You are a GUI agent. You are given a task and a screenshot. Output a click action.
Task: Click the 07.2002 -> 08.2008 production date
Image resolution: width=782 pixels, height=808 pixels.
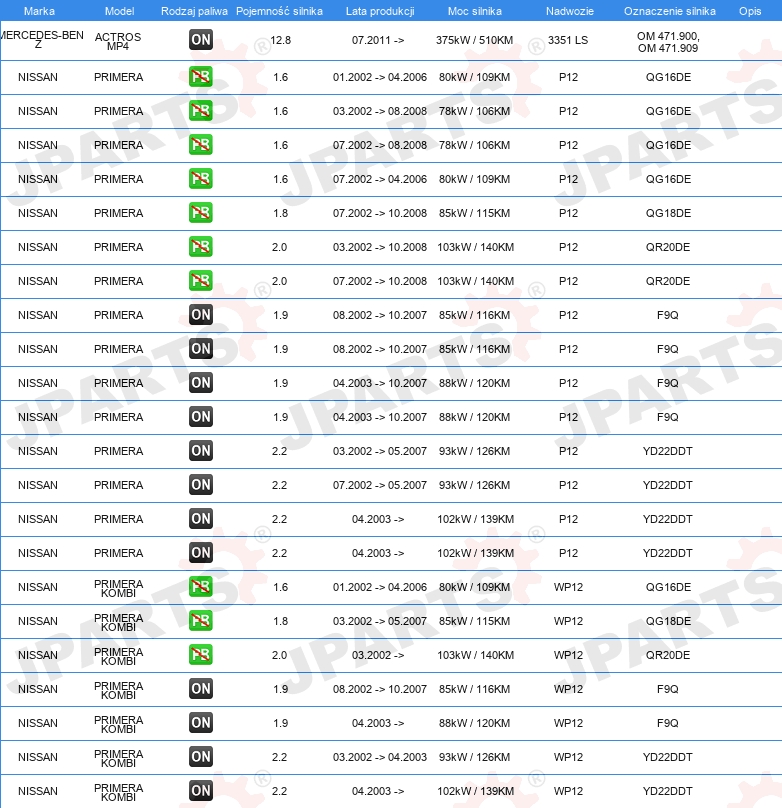tap(380, 145)
